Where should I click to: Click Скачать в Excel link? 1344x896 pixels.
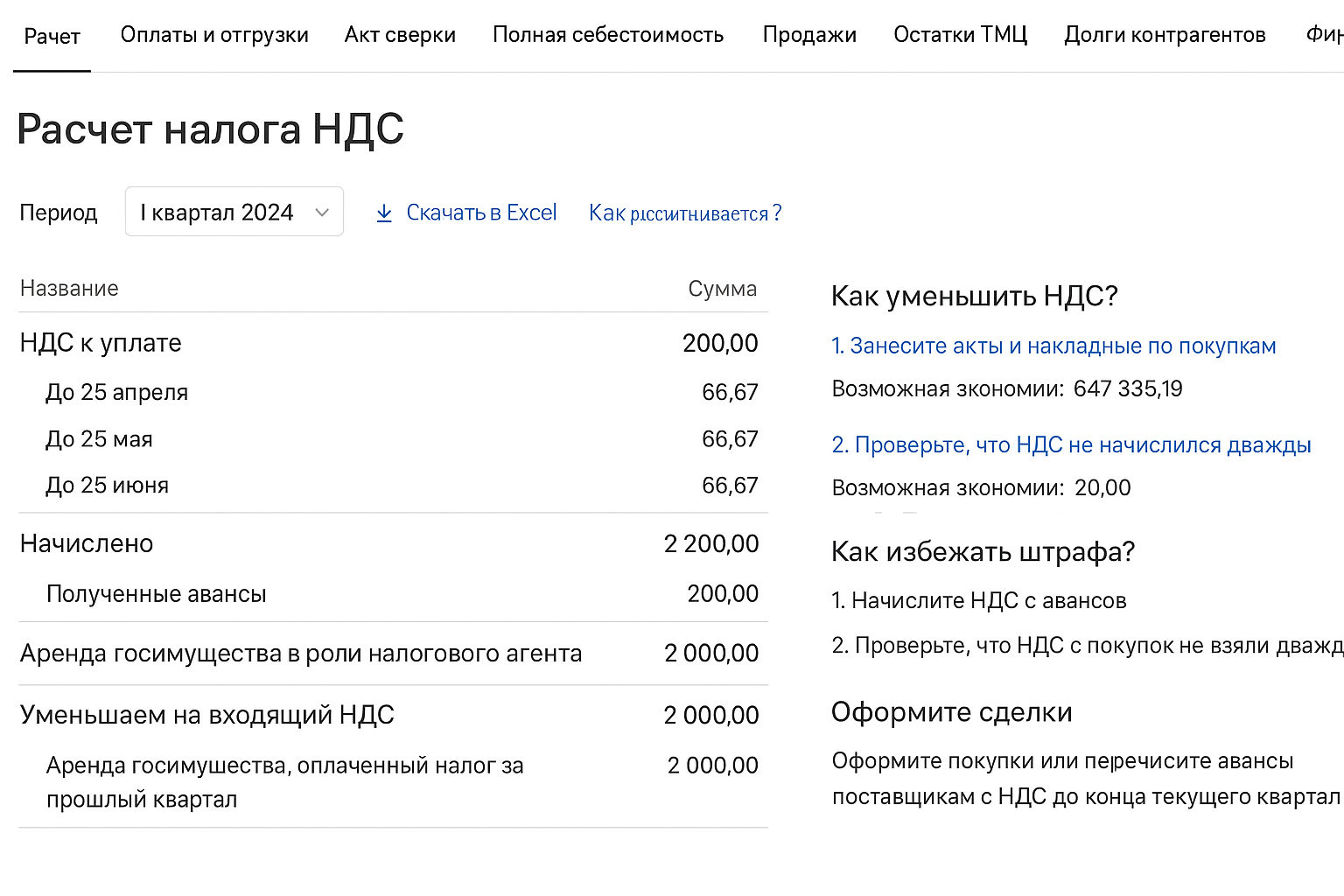481,213
